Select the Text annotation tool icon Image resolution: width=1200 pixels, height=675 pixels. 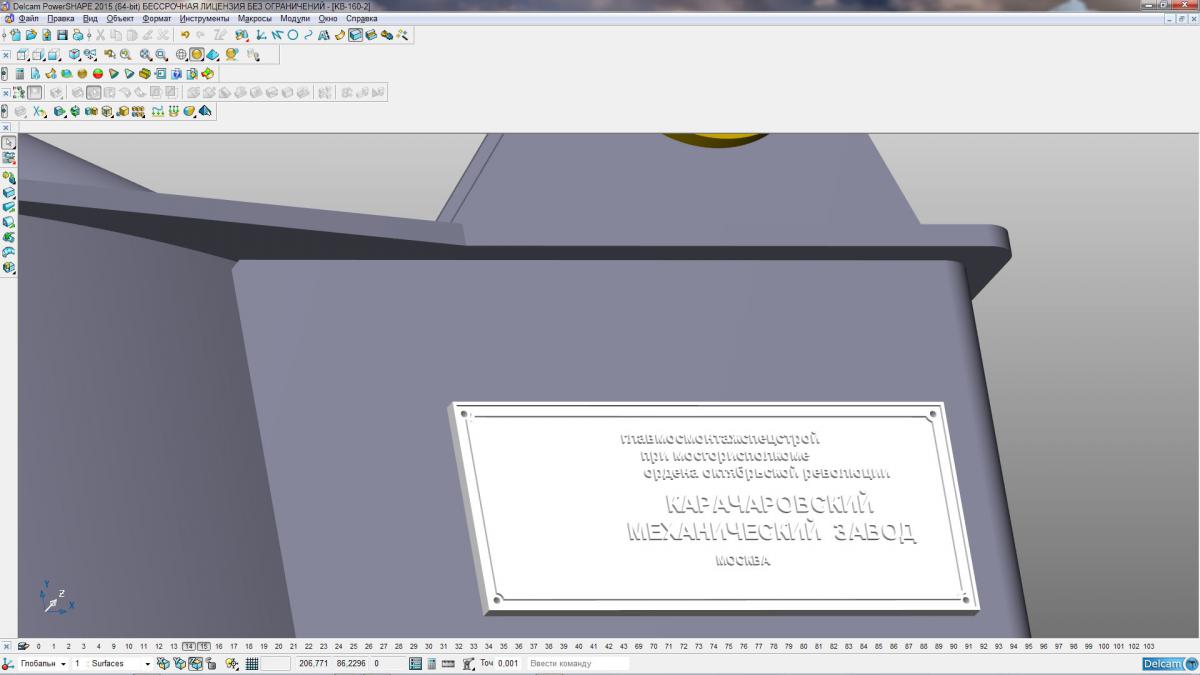[324, 35]
